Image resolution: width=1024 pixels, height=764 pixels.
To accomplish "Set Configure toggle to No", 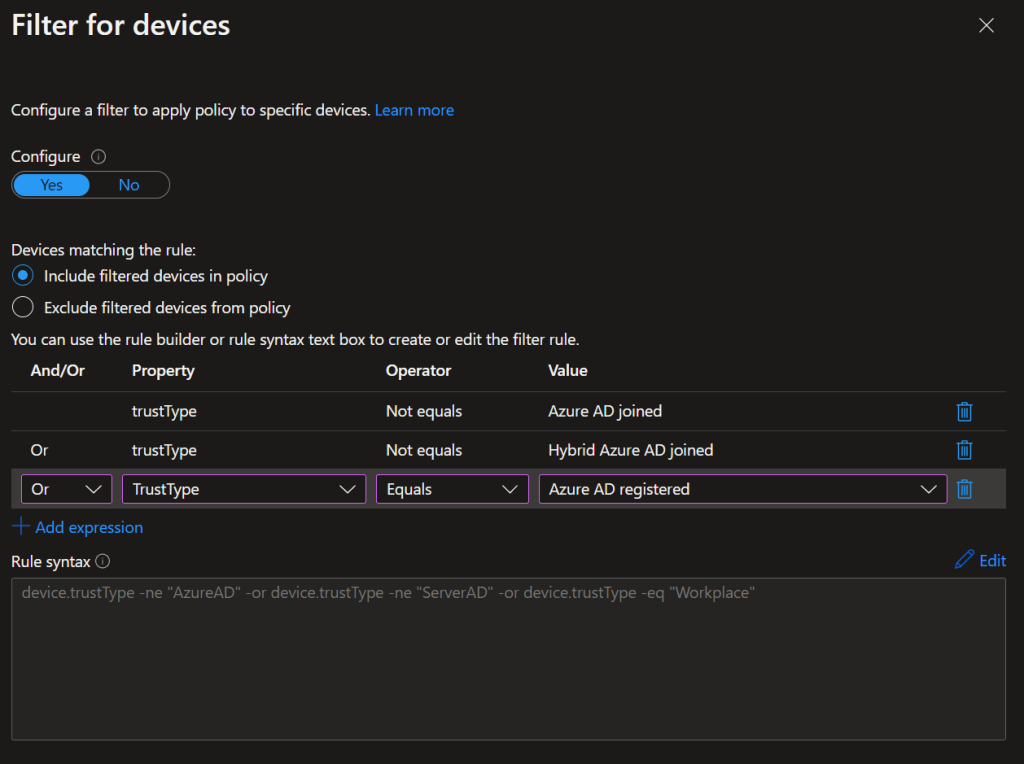I will coord(129,185).
